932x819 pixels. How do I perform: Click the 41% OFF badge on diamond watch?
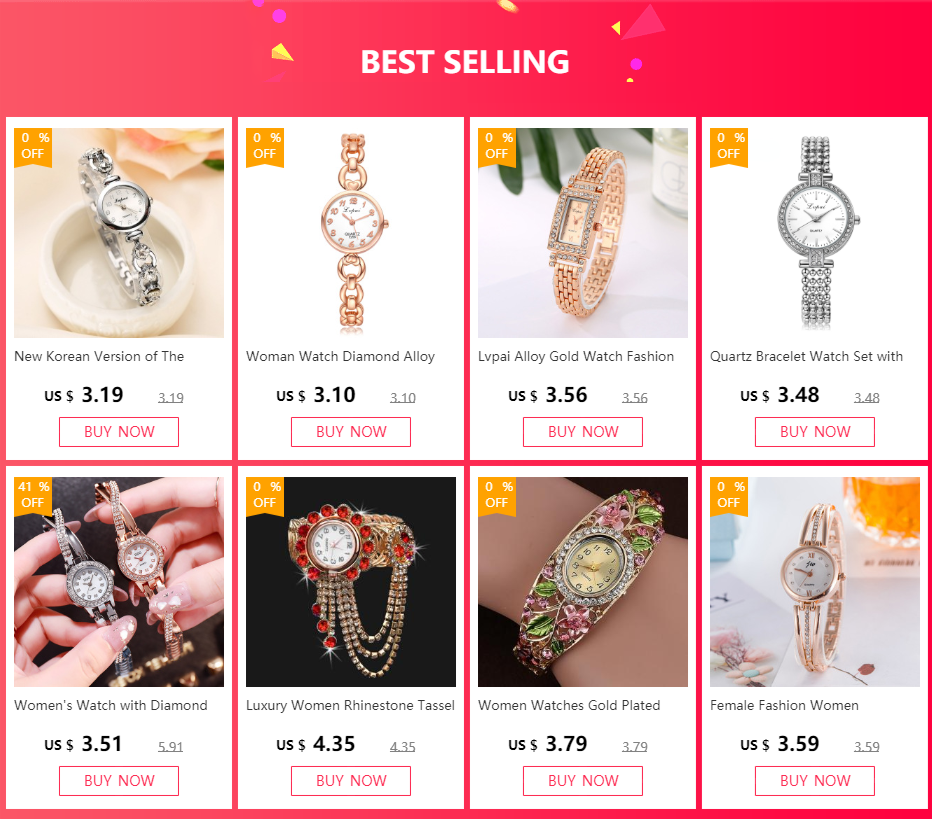pyautogui.click(x=33, y=496)
